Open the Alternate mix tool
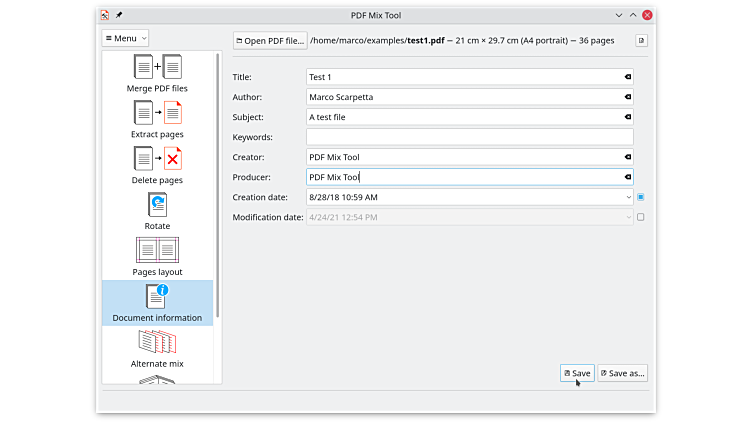Viewport: 752px width, 423px height. click(x=157, y=343)
